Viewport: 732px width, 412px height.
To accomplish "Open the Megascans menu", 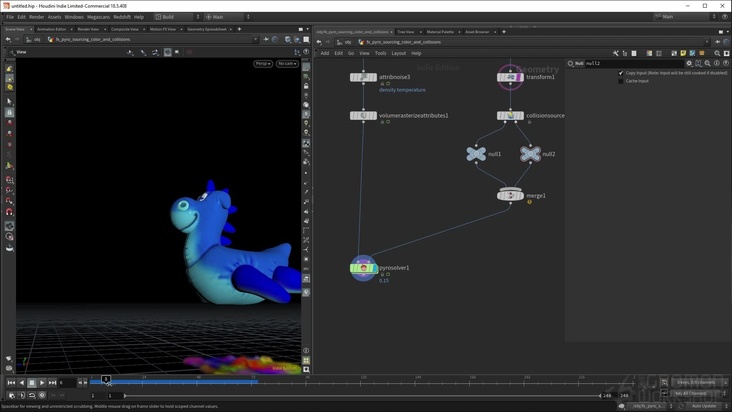I will pyautogui.click(x=99, y=17).
